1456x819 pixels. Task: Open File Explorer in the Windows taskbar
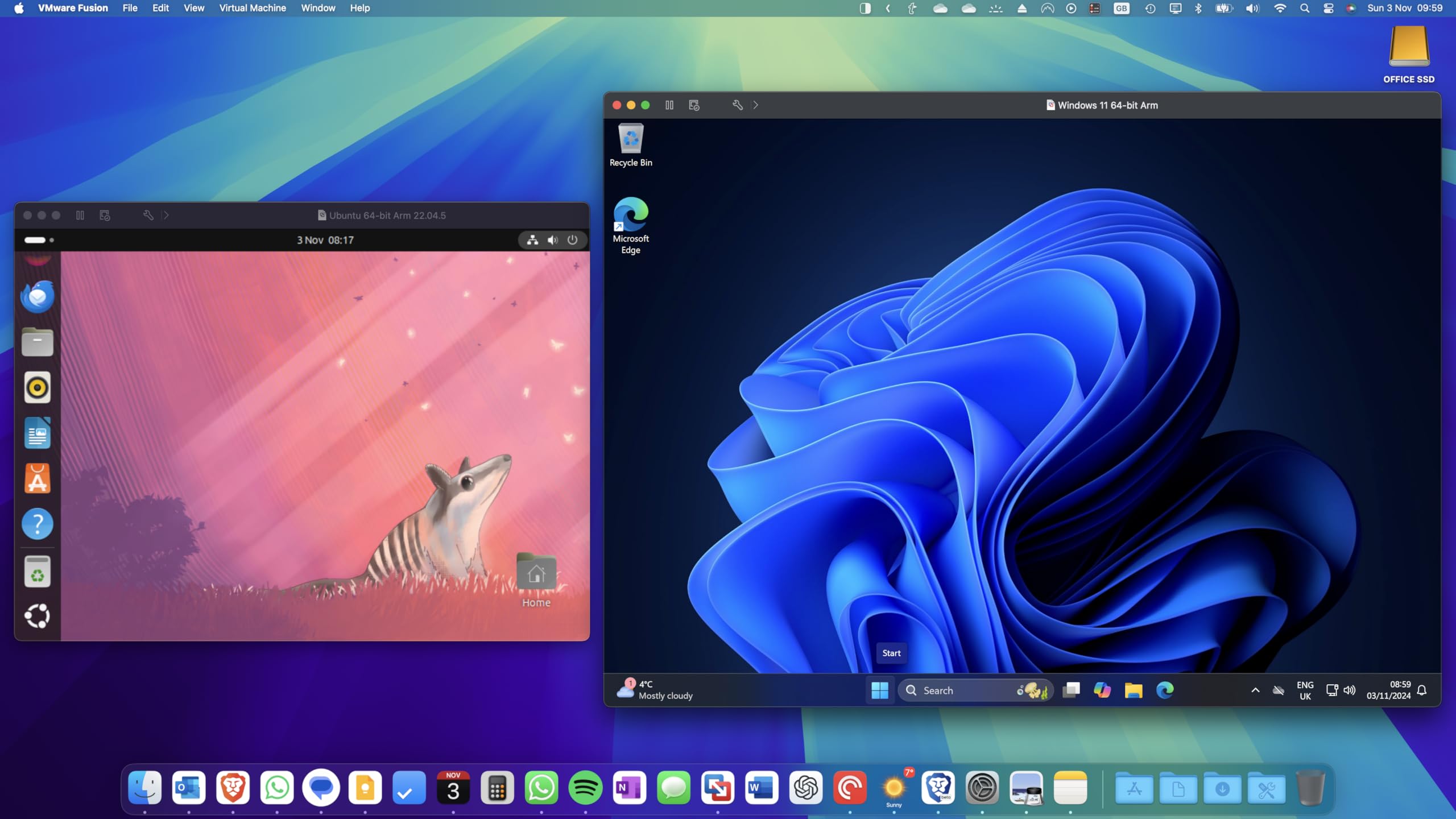(x=1133, y=690)
